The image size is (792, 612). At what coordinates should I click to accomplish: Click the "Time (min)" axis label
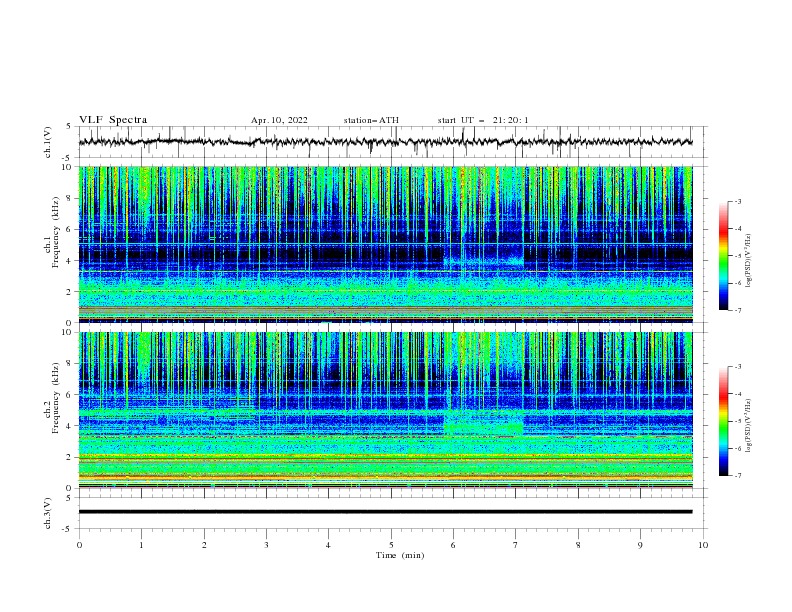pos(400,555)
